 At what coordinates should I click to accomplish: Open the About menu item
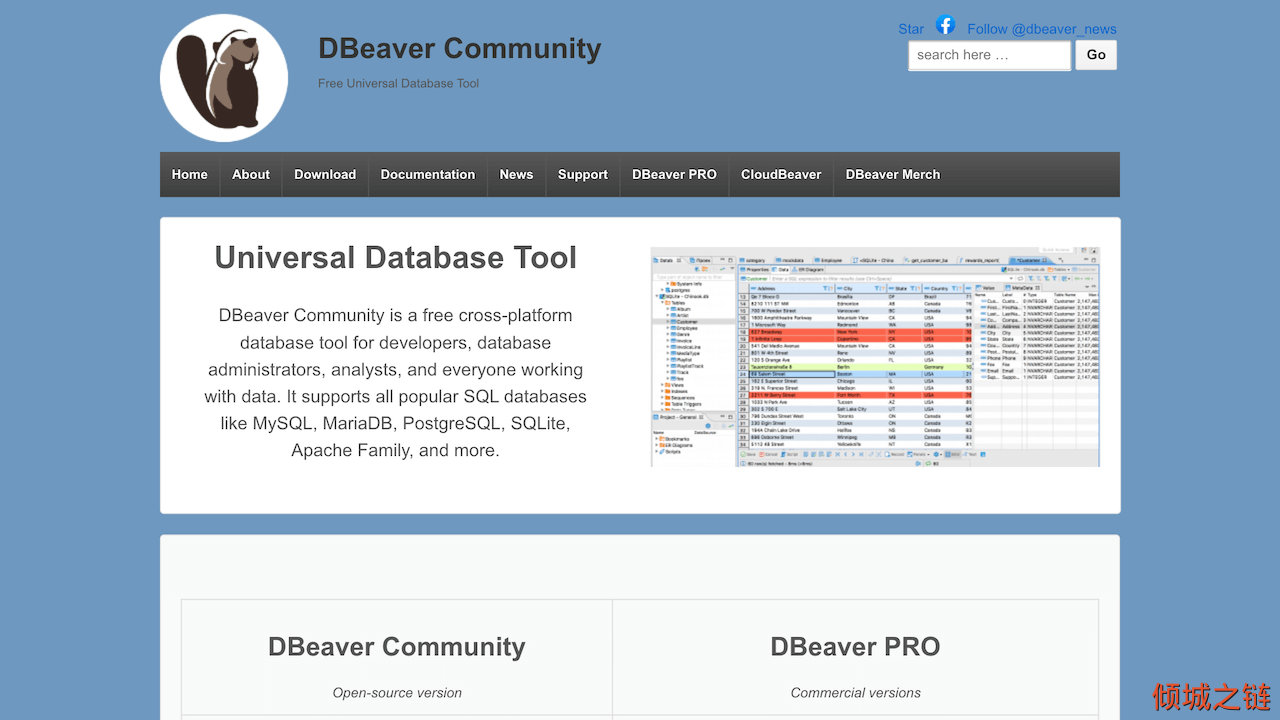coord(251,174)
